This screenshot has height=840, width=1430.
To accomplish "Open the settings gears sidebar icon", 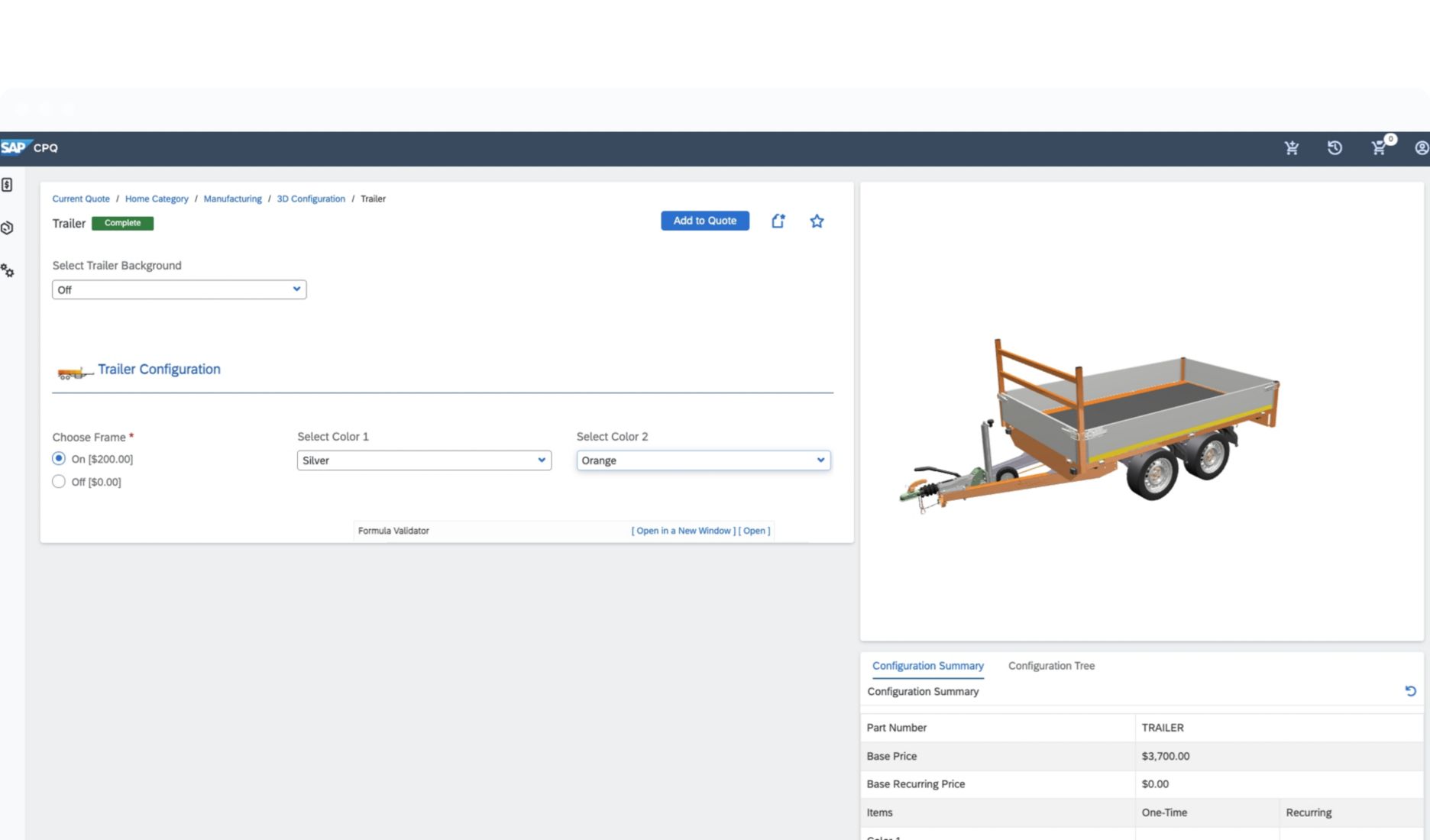I will [8, 271].
